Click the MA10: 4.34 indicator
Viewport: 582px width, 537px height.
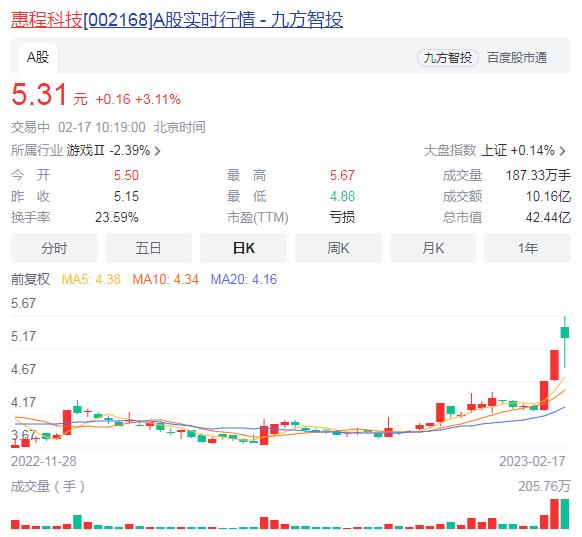[166, 279]
